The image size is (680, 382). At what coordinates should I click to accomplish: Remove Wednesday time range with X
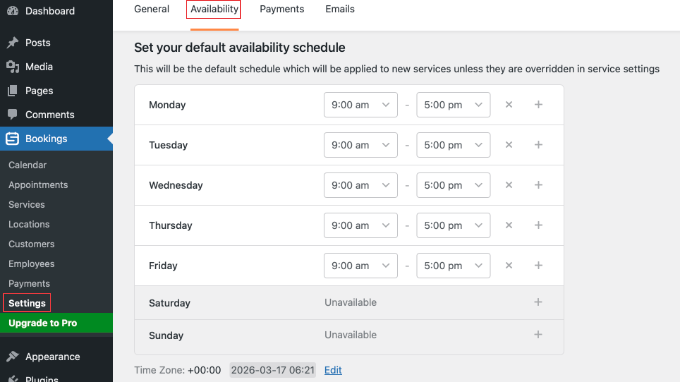509,185
